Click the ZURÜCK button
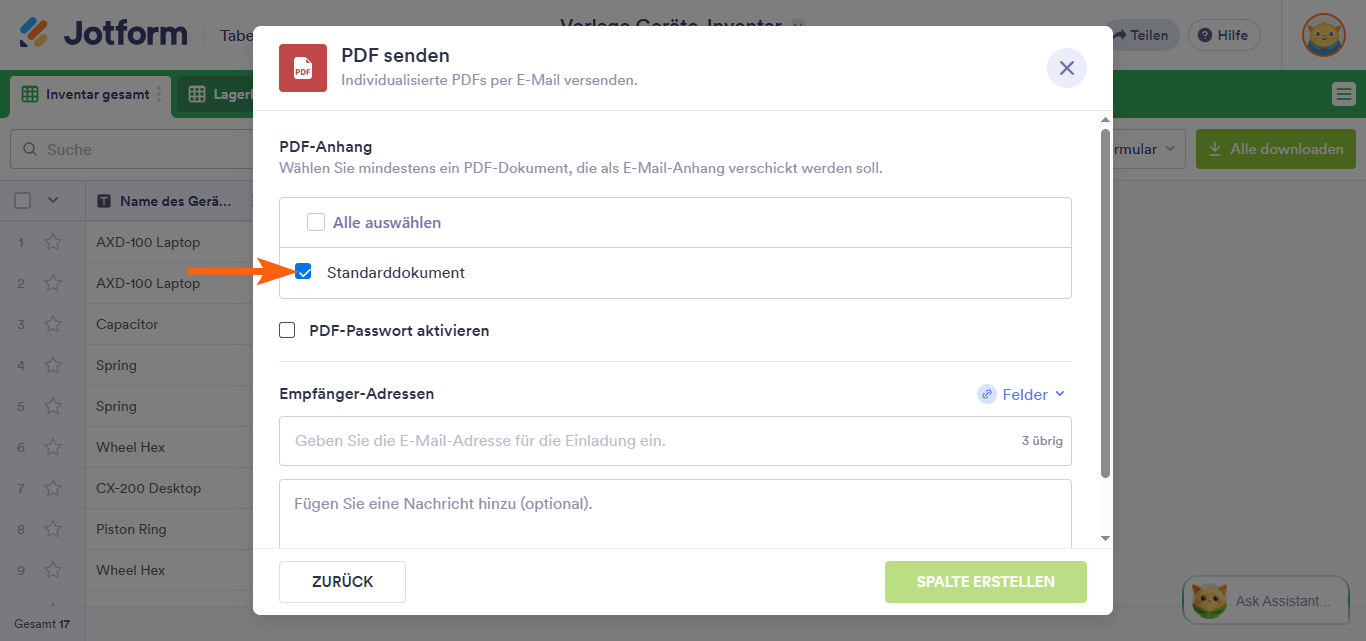This screenshot has height=641, width=1366. [342, 581]
